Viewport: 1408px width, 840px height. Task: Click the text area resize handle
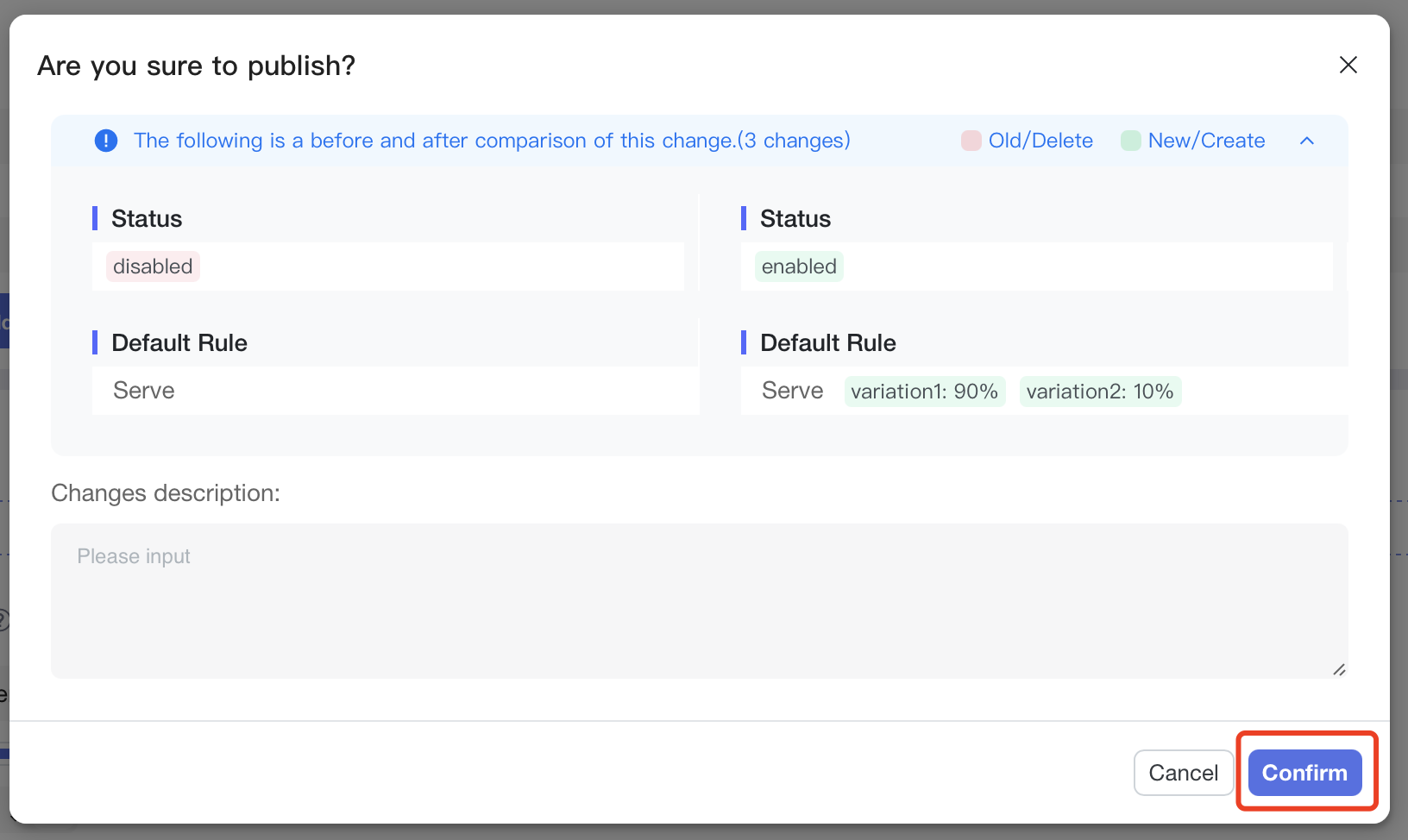click(1339, 669)
